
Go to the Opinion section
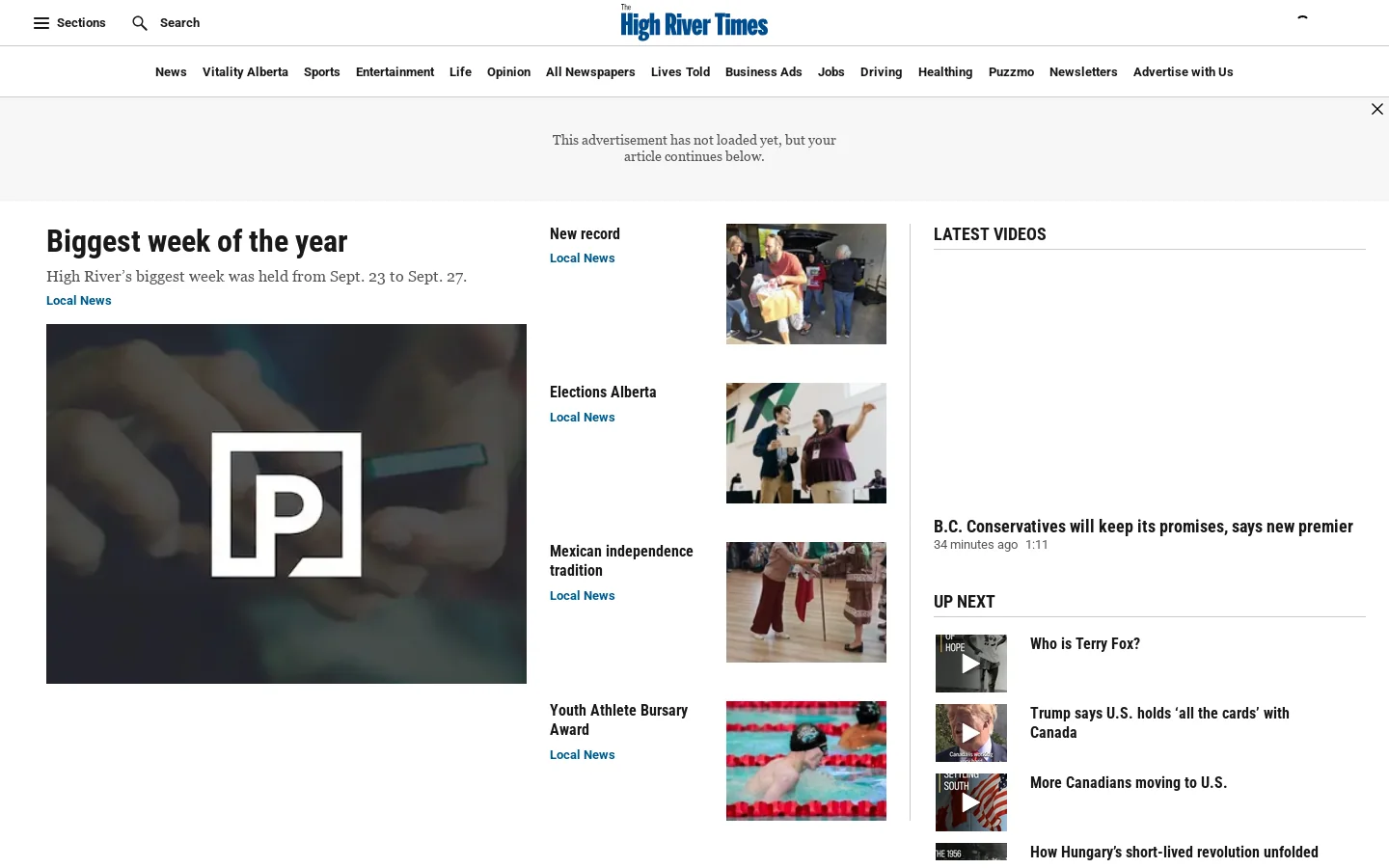coord(508,72)
